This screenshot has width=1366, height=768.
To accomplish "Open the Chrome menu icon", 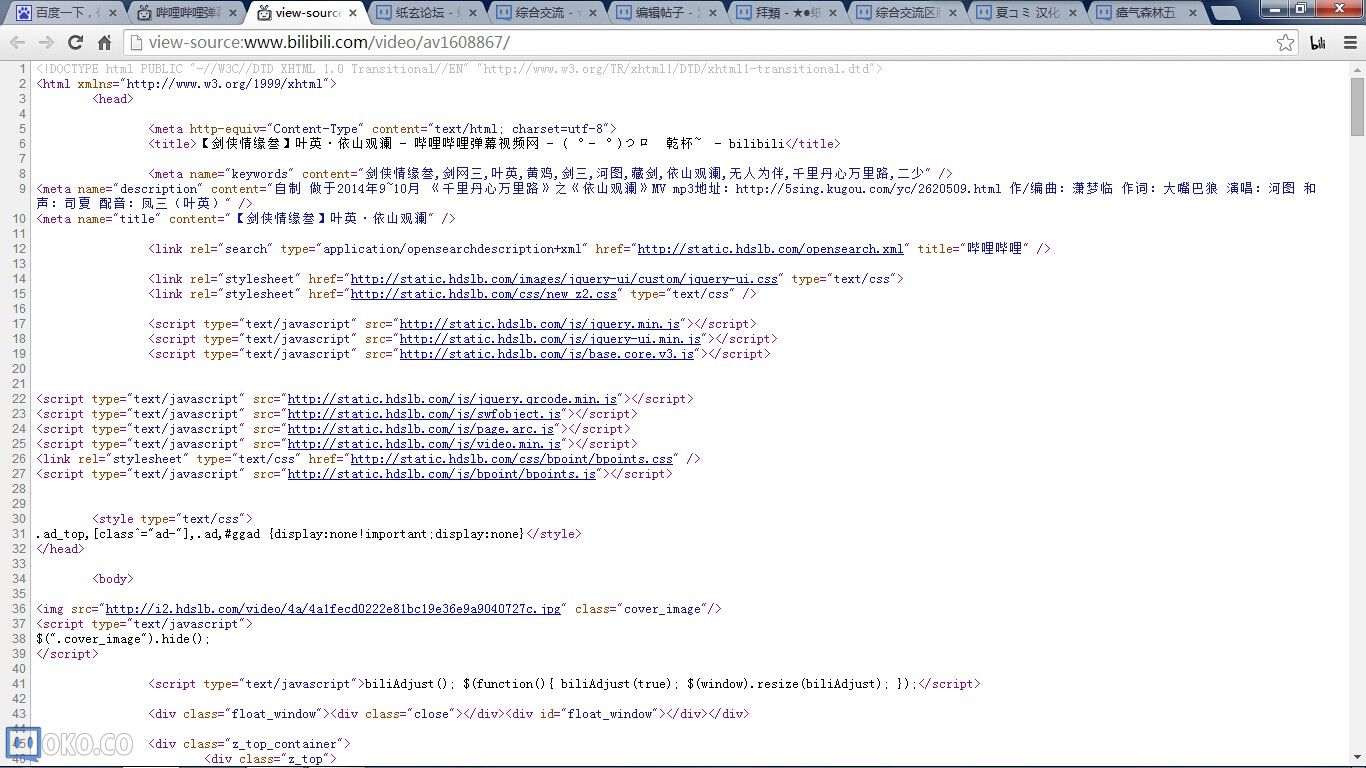I will point(1347,43).
